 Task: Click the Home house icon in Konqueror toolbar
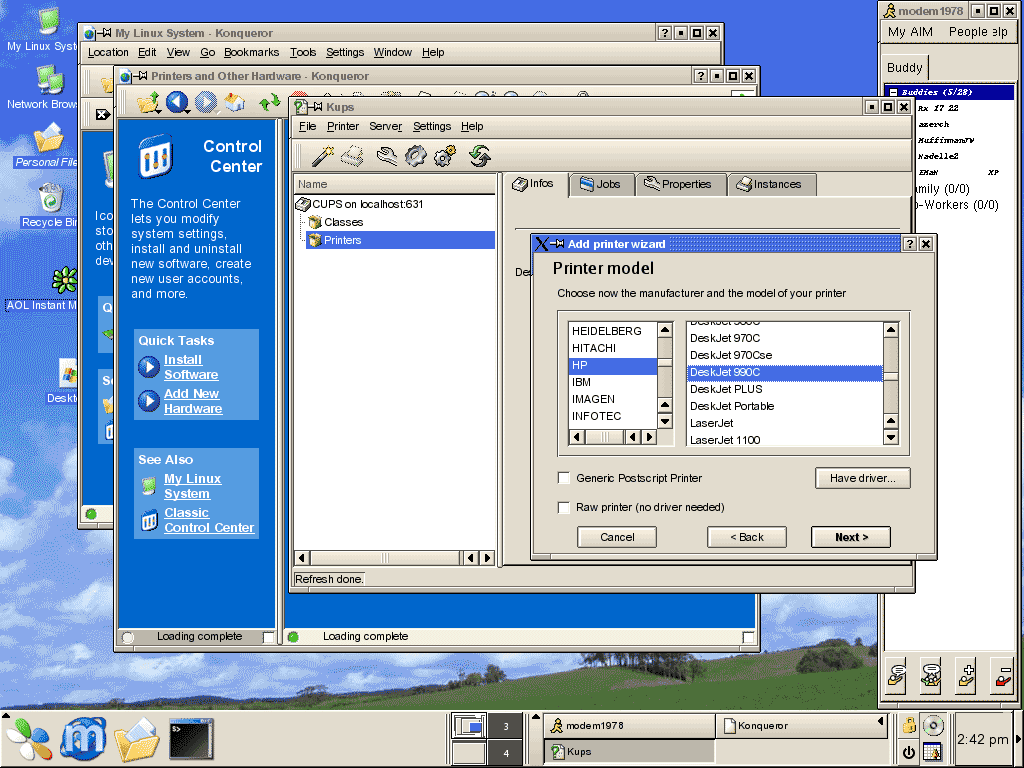point(235,103)
